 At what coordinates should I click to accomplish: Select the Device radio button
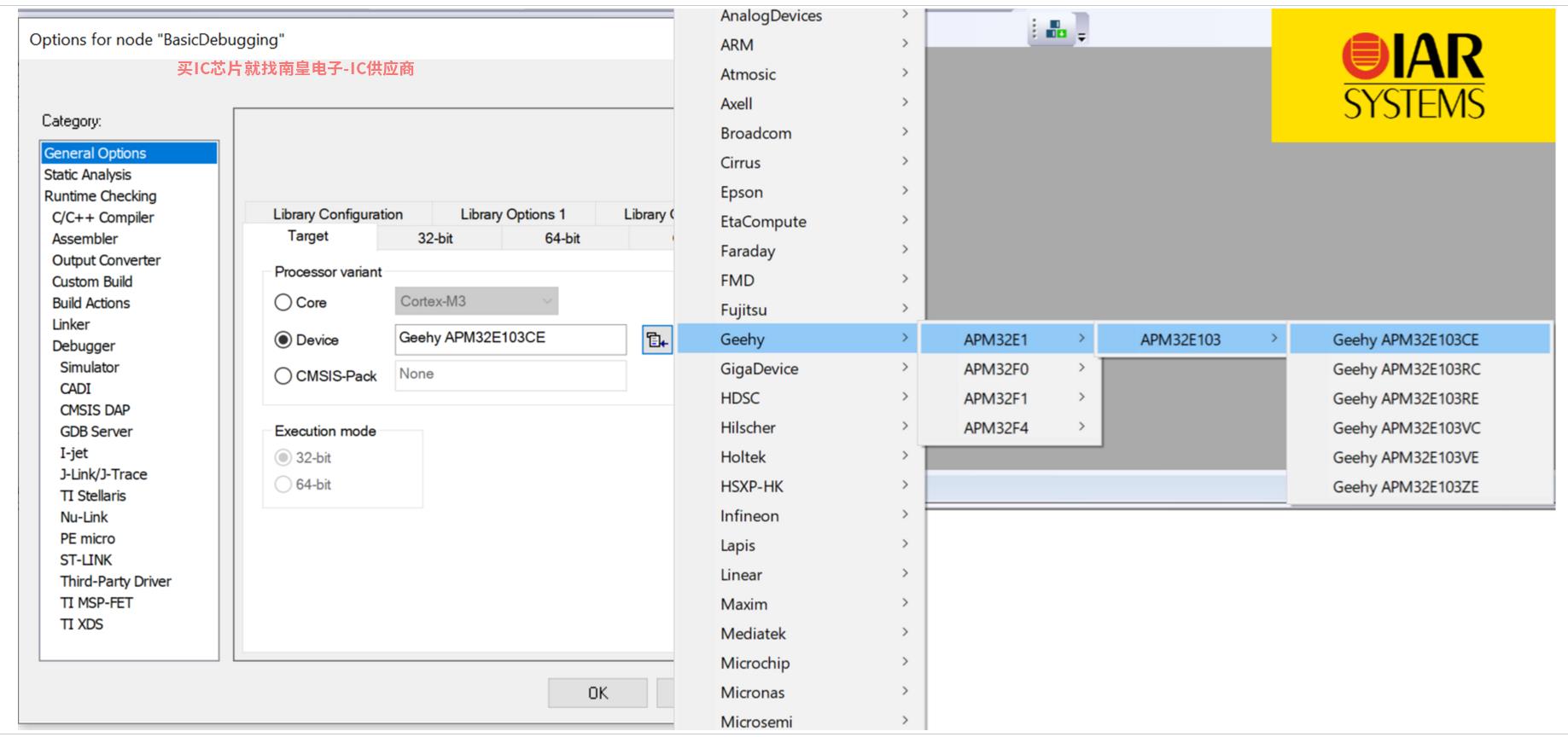(x=283, y=339)
